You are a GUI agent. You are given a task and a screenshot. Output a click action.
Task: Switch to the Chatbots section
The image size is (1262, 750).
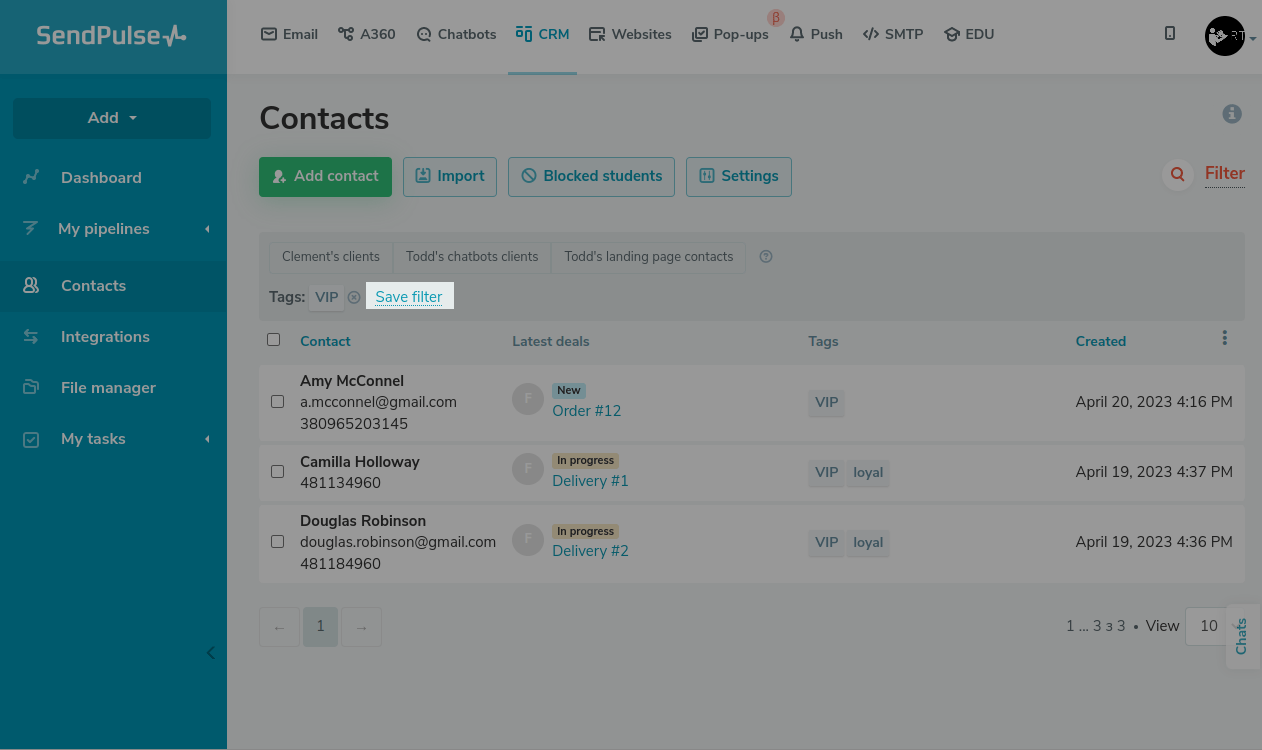click(x=456, y=34)
